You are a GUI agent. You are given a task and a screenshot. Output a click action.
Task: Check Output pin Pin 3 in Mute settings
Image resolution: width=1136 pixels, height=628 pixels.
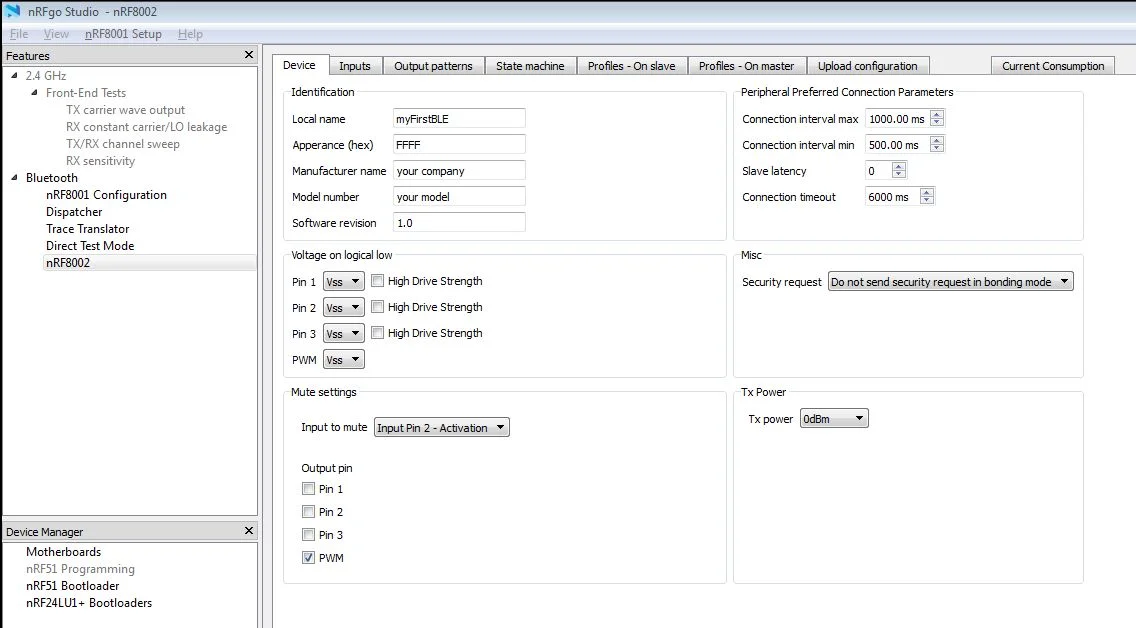(x=309, y=535)
